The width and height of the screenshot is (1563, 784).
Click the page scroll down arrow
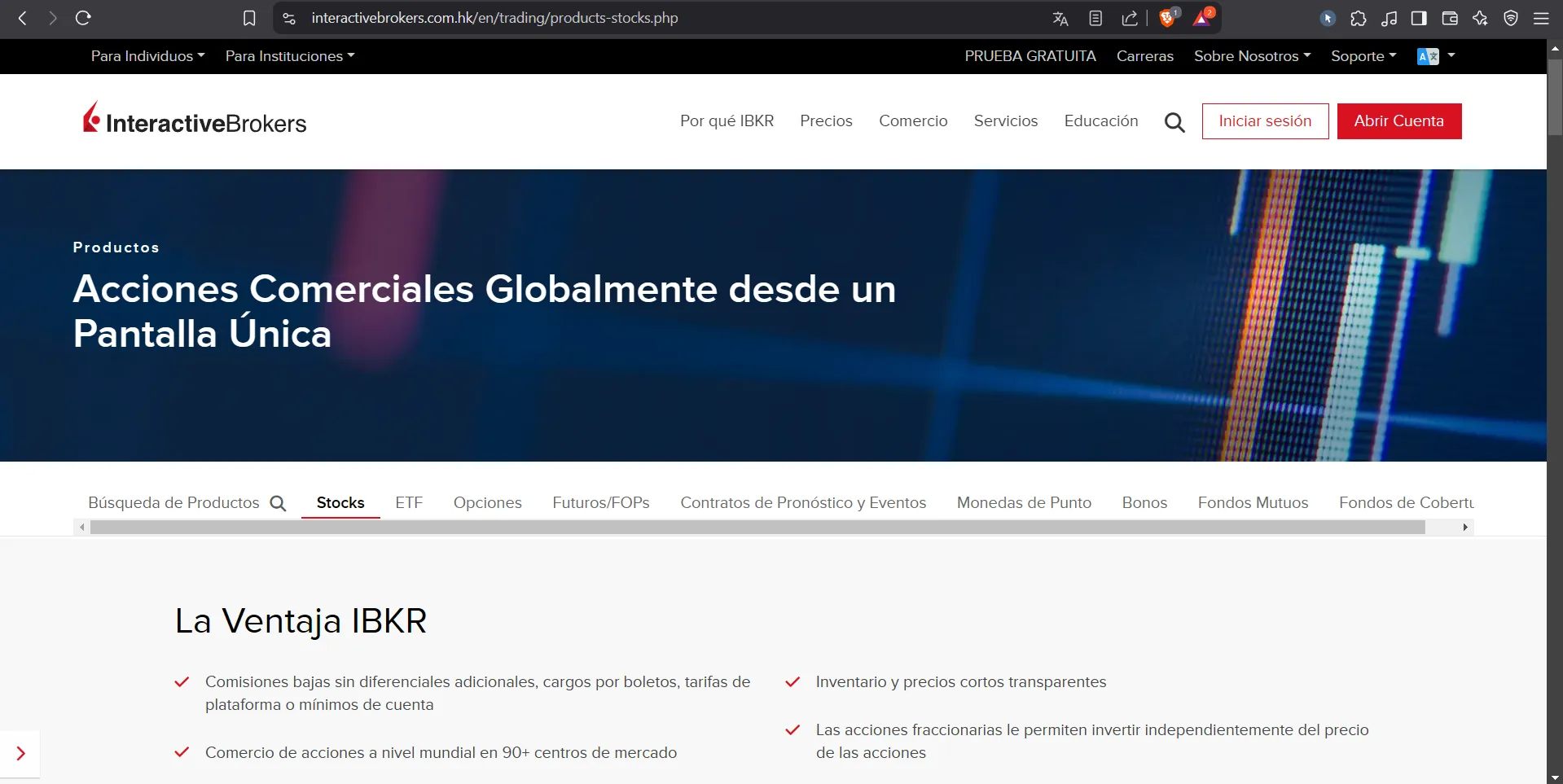[x=1555, y=777]
